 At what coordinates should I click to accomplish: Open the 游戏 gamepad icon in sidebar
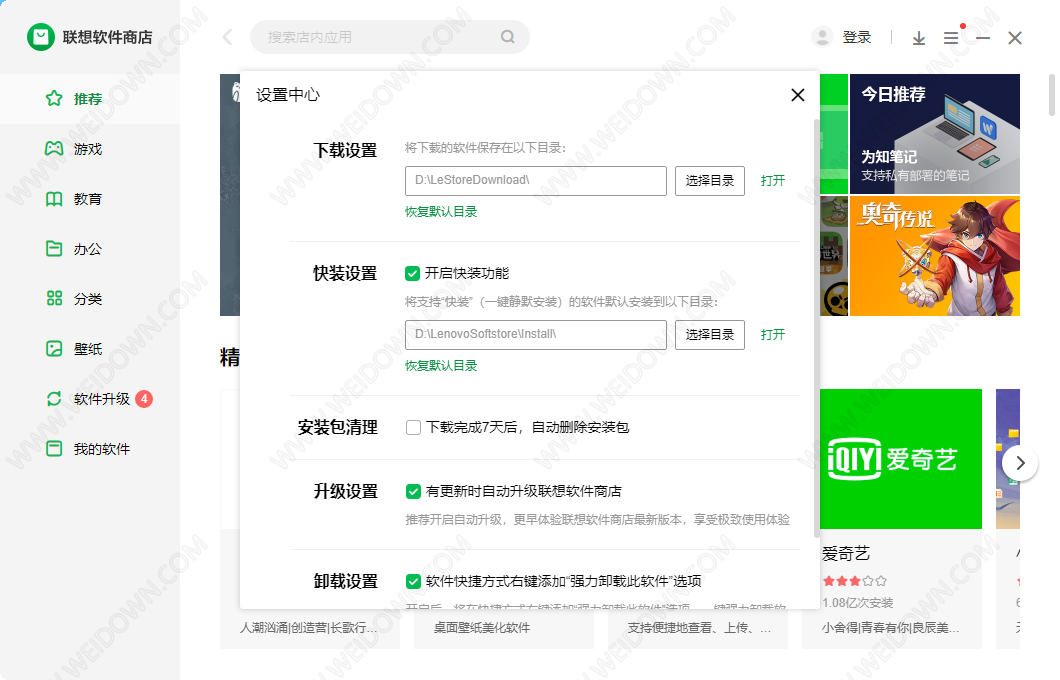54,149
